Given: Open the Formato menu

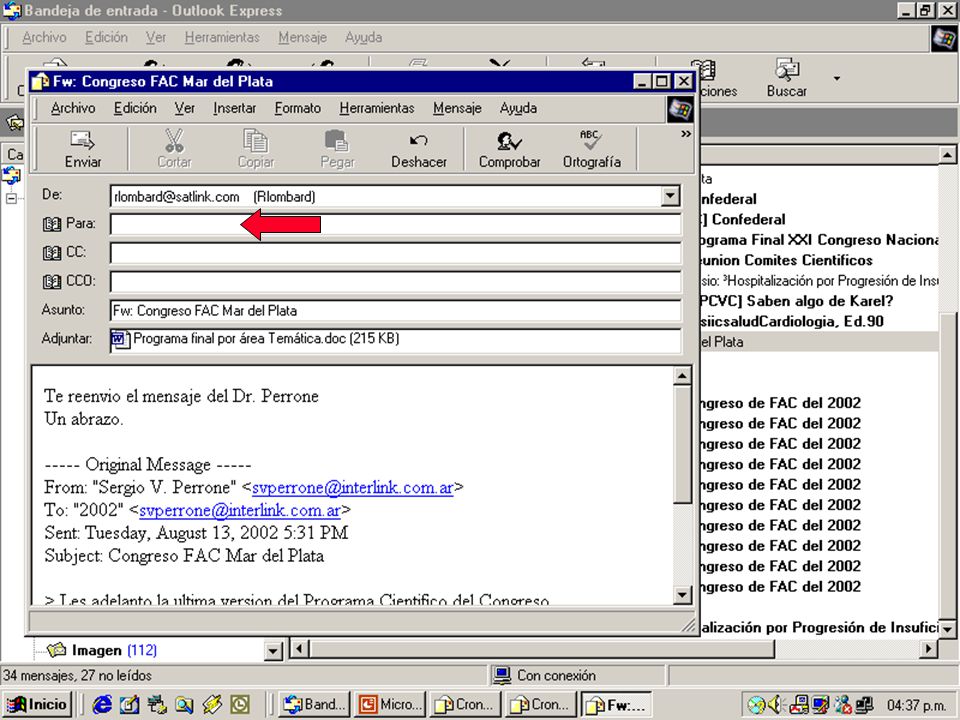Looking at the screenshot, I should pos(298,108).
